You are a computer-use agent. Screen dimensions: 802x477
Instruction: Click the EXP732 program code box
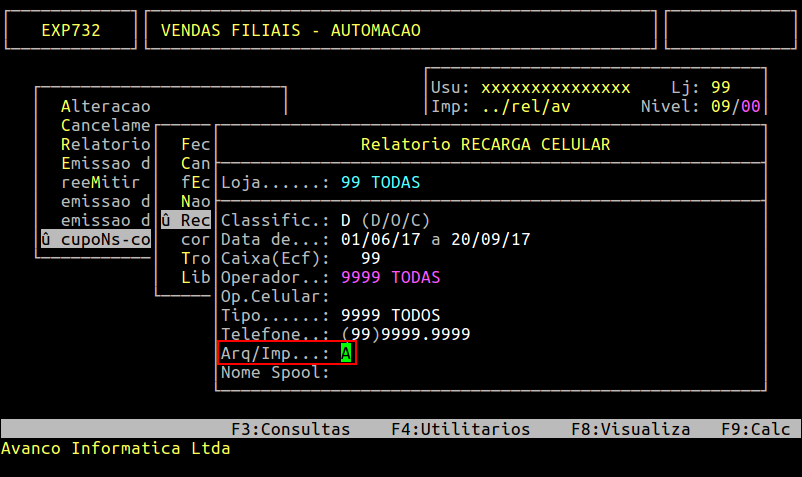pos(70,30)
